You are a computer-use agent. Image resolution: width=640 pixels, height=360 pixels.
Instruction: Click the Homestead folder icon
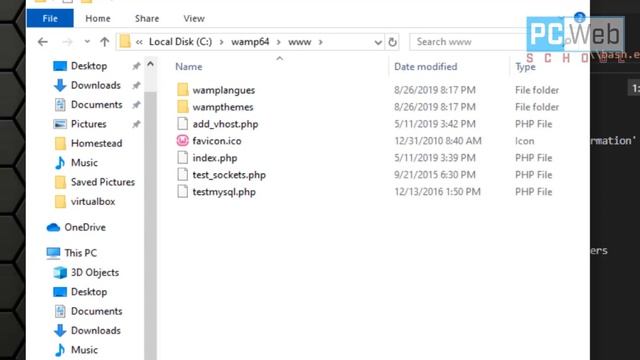tap(60, 143)
